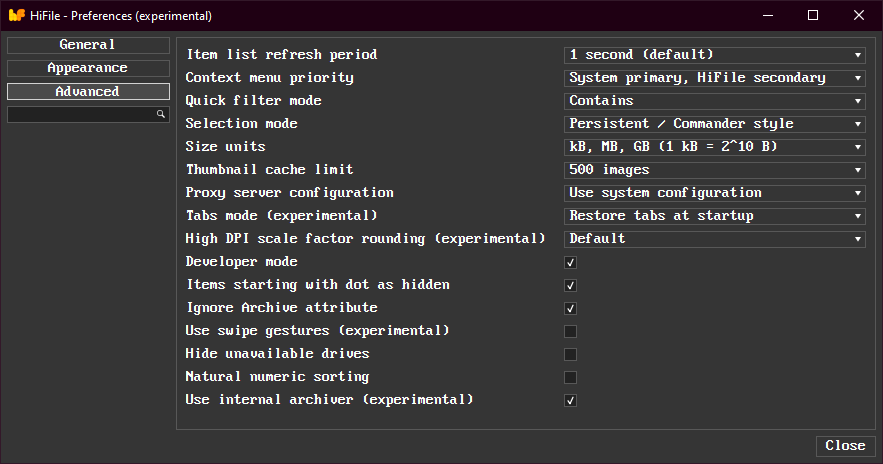Focus the preferences search field
Image resolution: width=883 pixels, height=464 pixels.
pyautogui.click(x=80, y=115)
